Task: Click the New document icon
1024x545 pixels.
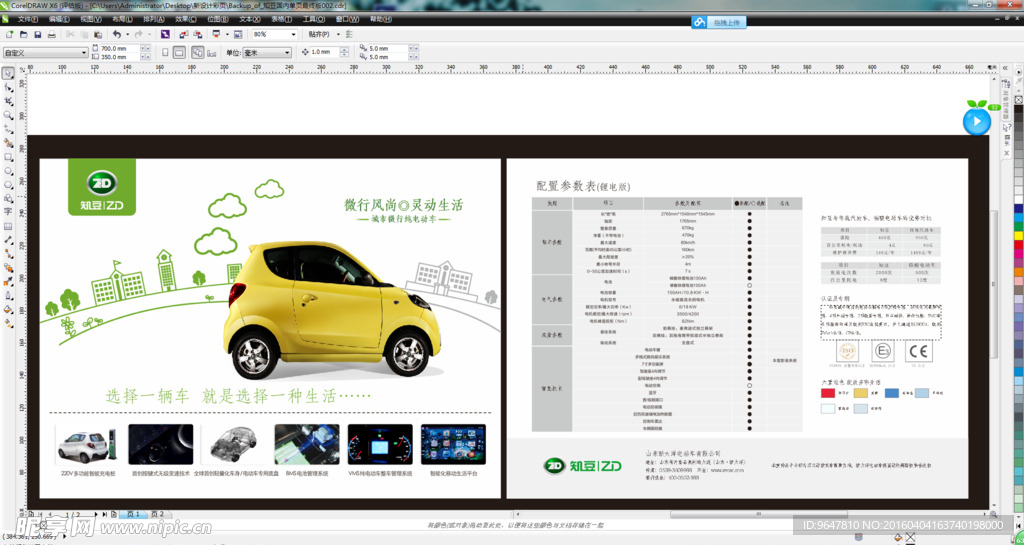Action: pyautogui.click(x=8, y=34)
